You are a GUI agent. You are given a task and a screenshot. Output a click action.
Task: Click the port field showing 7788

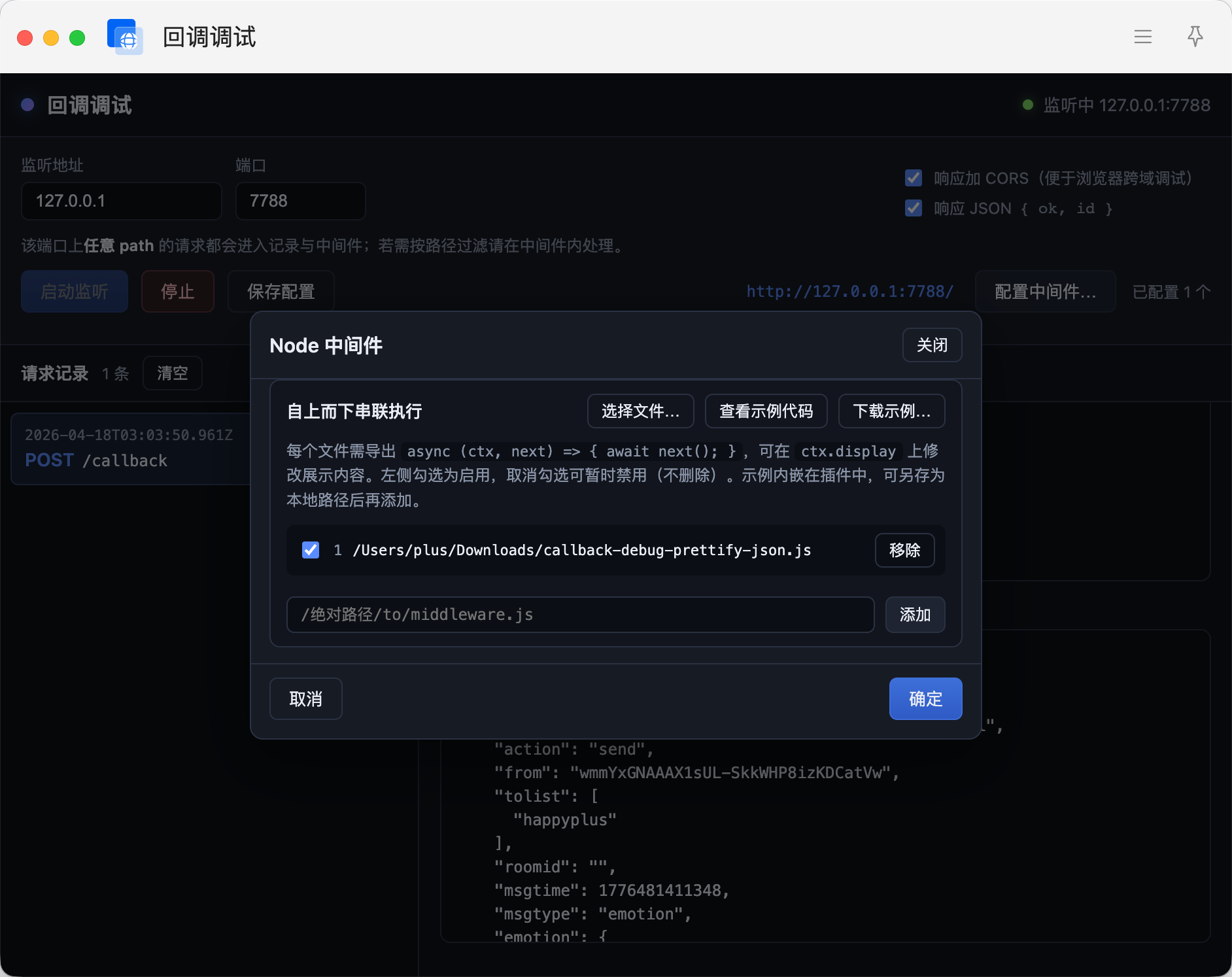(300, 201)
